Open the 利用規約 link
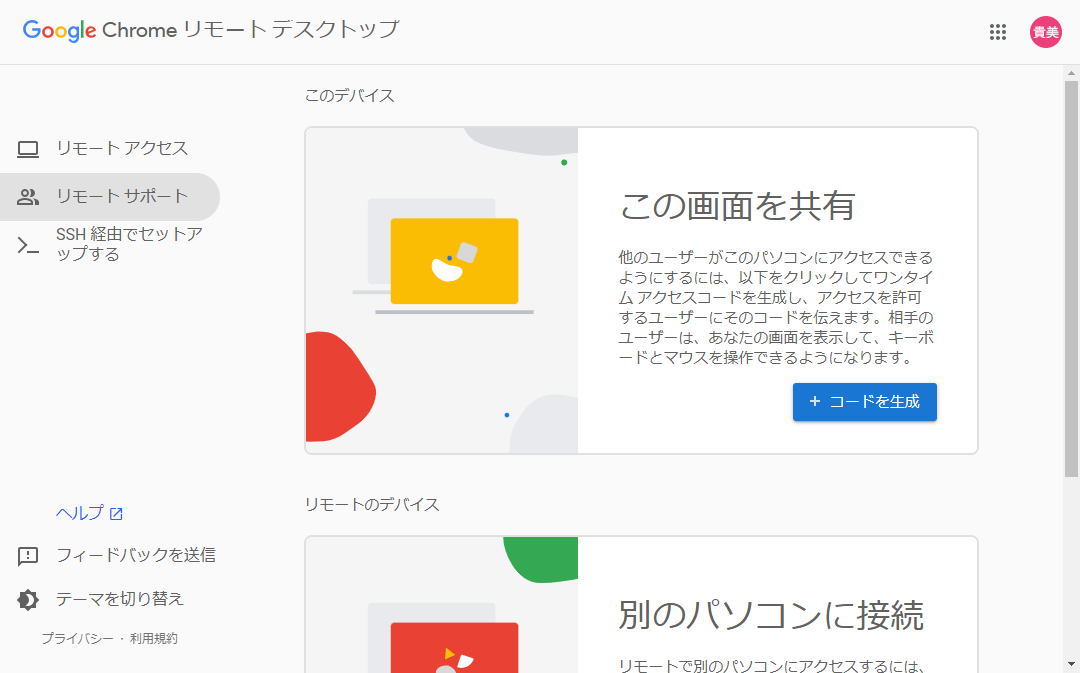The height and width of the screenshot is (673, 1080). [153, 639]
